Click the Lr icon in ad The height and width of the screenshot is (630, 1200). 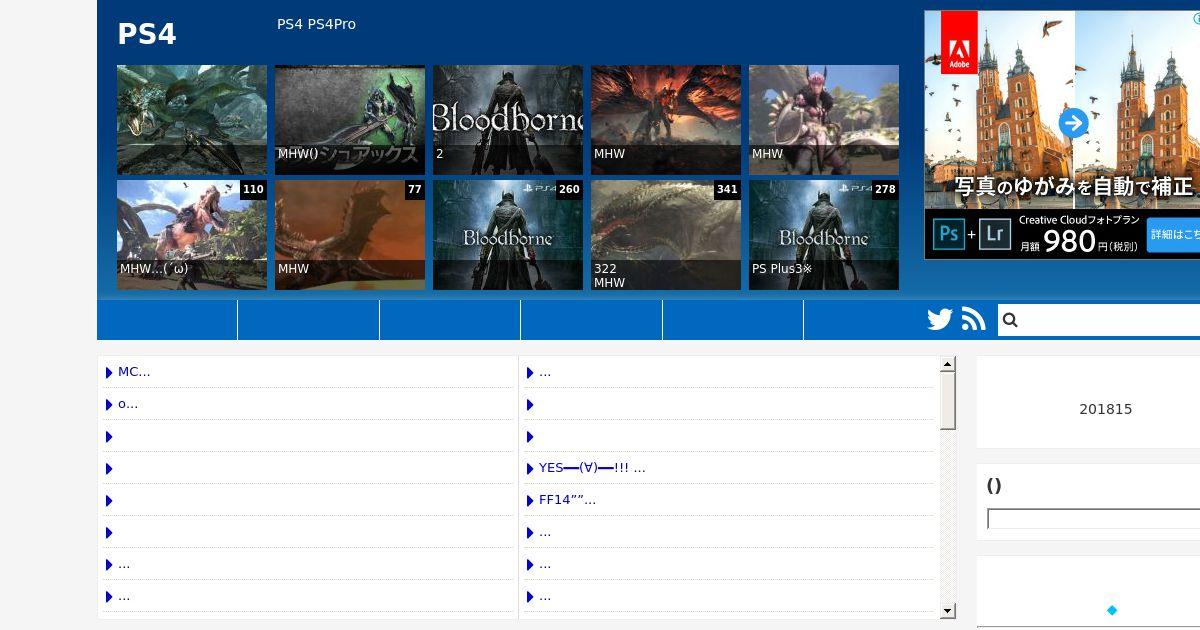tap(995, 234)
